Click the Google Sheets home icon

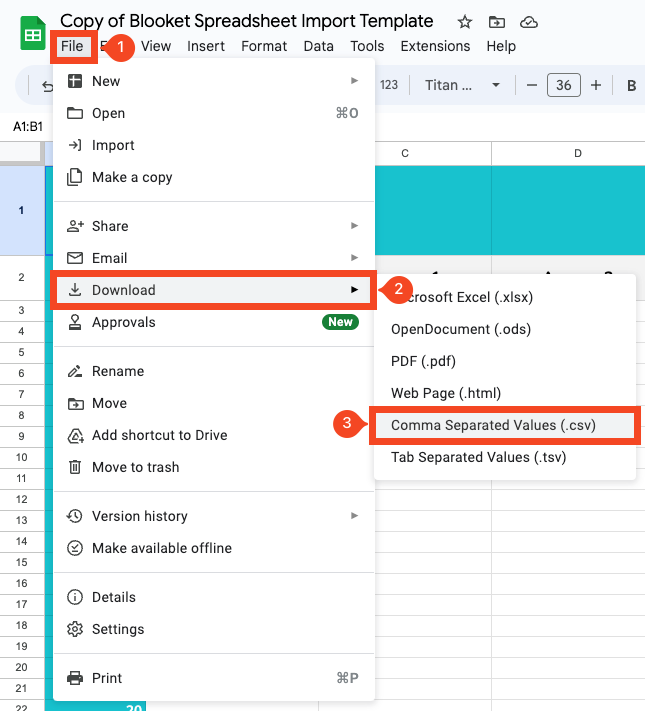tap(33, 33)
